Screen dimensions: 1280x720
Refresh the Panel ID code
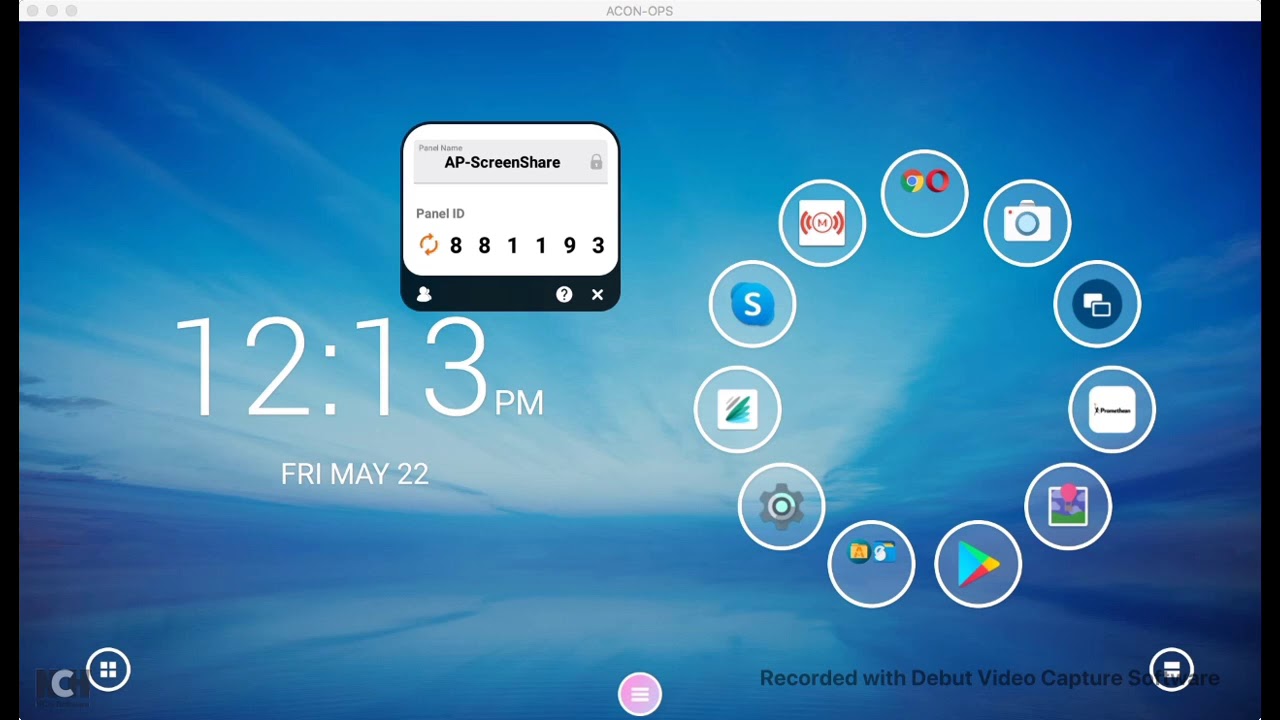pyautogui.click(x=429, y=245)
